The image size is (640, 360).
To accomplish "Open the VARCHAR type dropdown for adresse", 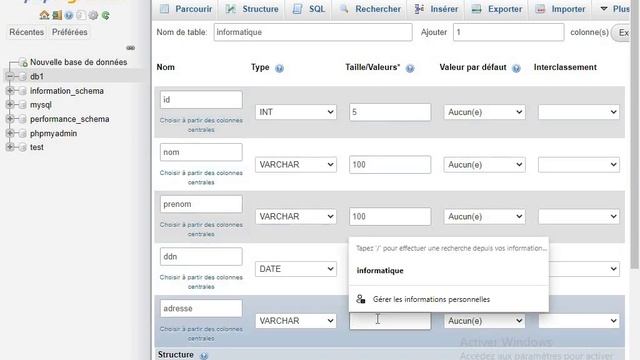I will 296,321.
